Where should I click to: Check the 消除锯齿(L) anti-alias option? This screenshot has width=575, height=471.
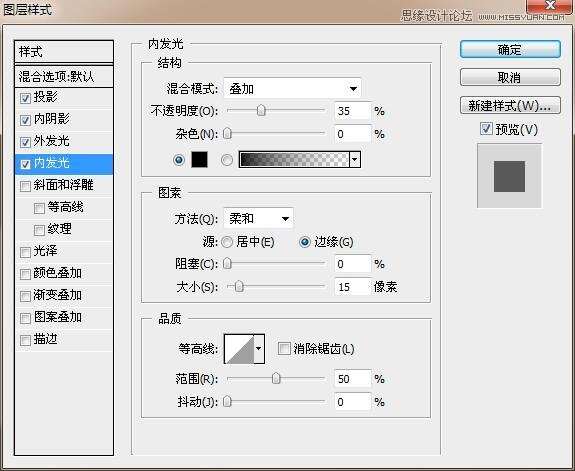[x=284, y=348]
